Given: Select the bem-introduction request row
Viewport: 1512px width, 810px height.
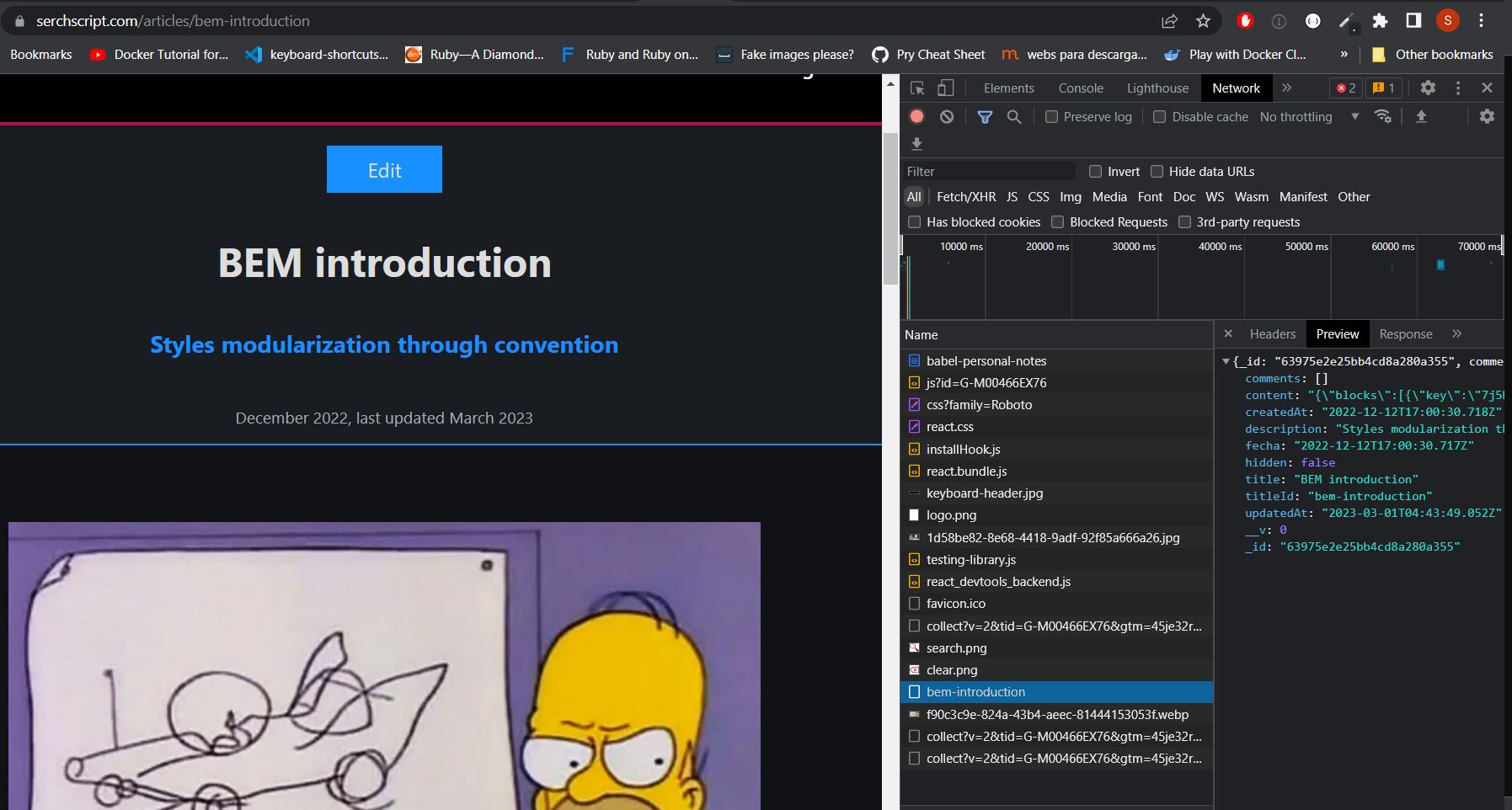Looking at the screenshot, I should pyautogui.click(x=1056, y=692).
